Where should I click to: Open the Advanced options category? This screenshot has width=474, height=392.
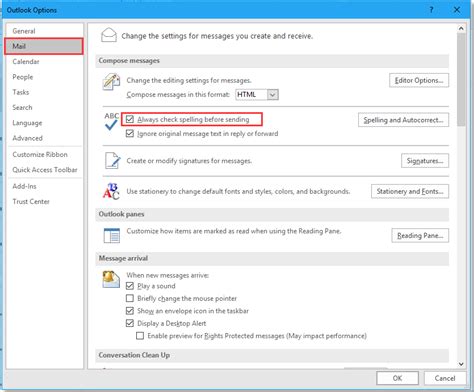(44, 138)
